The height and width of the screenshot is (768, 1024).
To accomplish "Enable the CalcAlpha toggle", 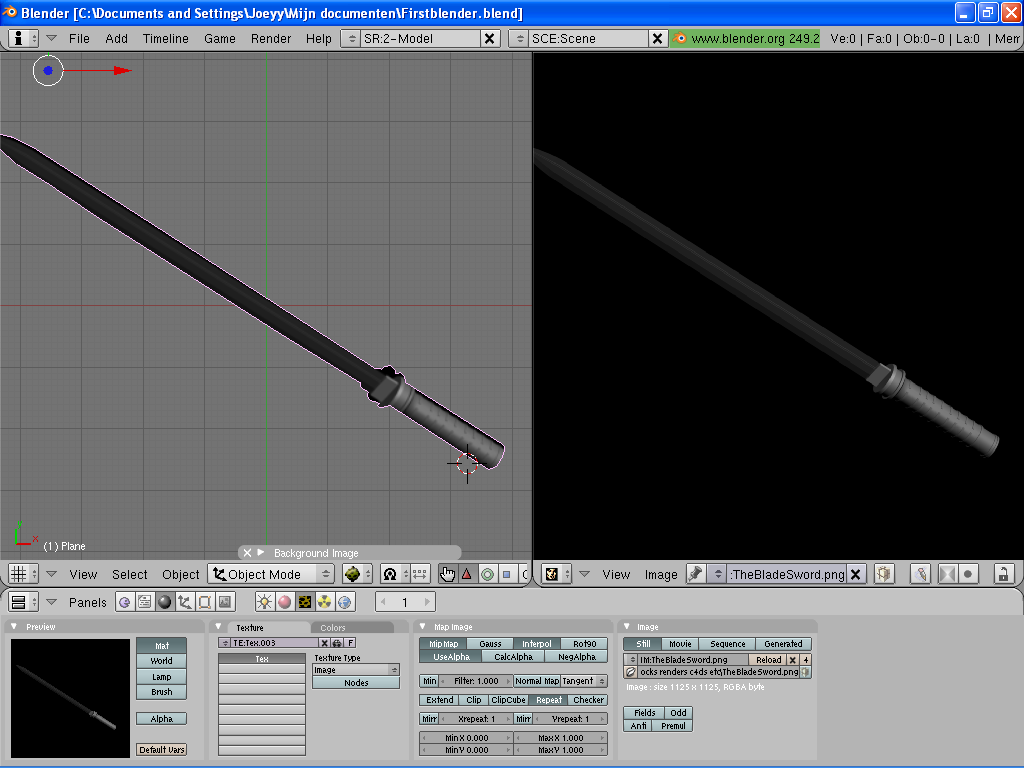I will pyautogui.click(x=513, y=657).
